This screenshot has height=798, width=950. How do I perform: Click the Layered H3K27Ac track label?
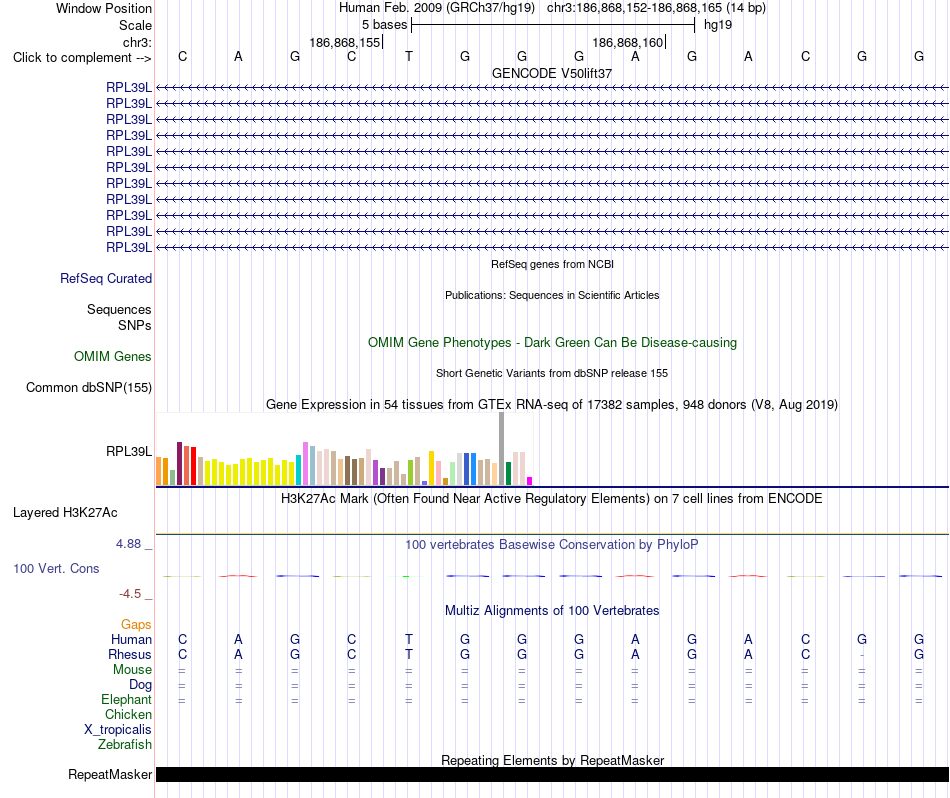[x=65, y=513]
